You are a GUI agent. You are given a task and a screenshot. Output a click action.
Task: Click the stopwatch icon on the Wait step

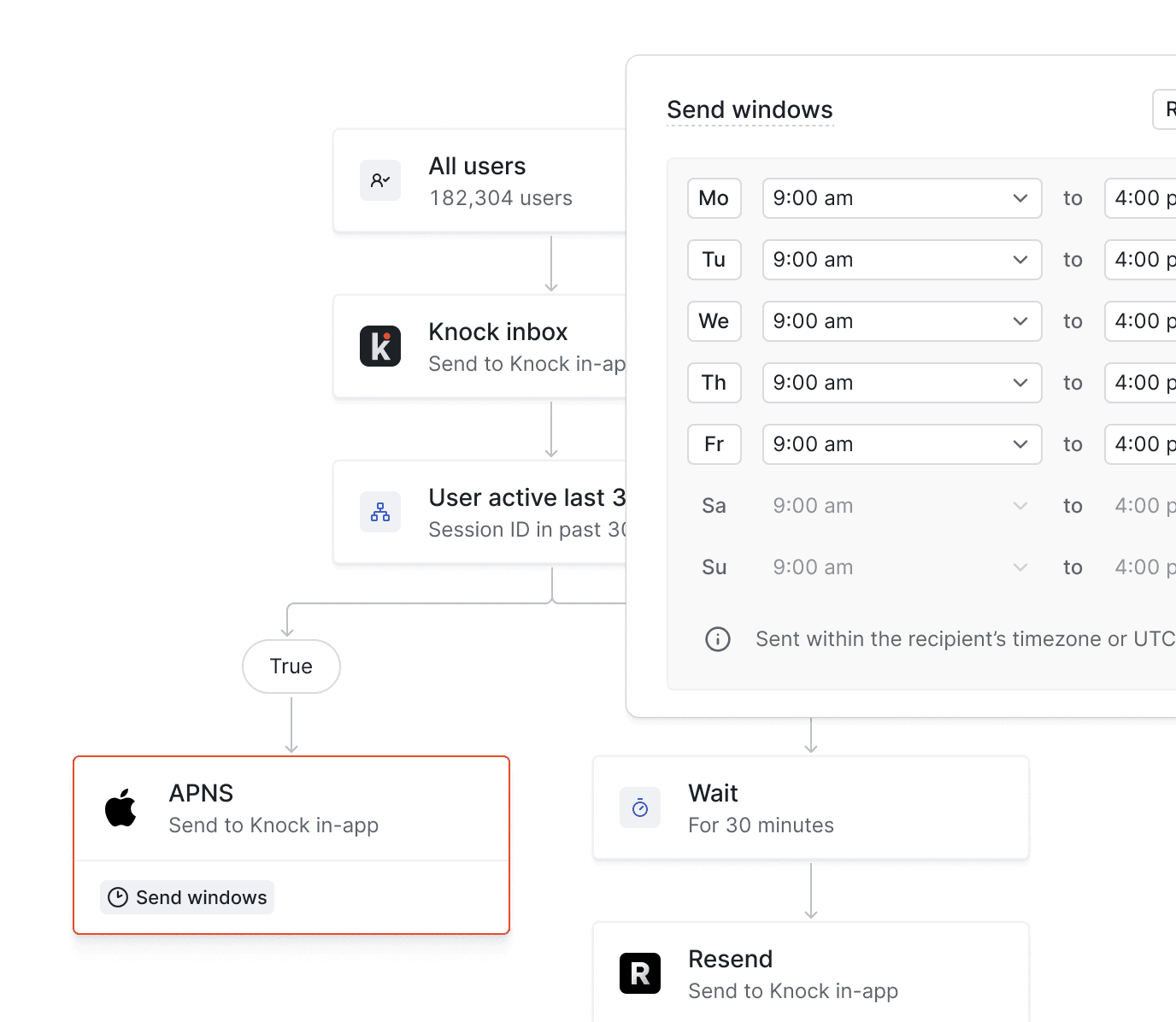[640, 807]
